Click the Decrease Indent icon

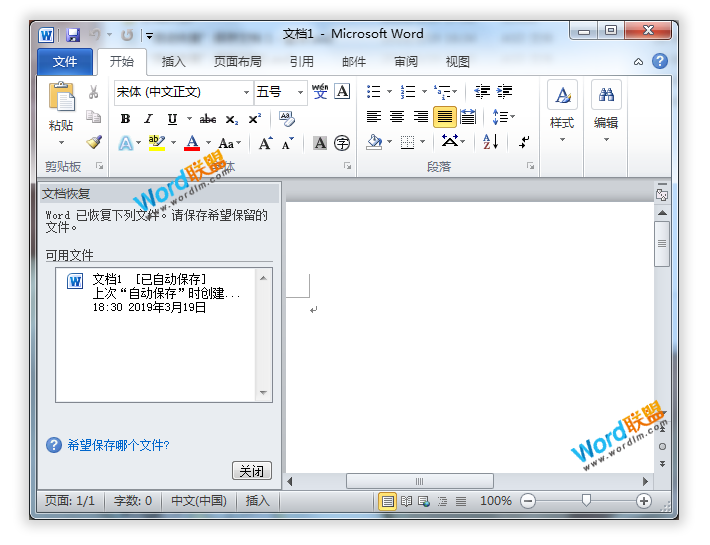point(482,92)
